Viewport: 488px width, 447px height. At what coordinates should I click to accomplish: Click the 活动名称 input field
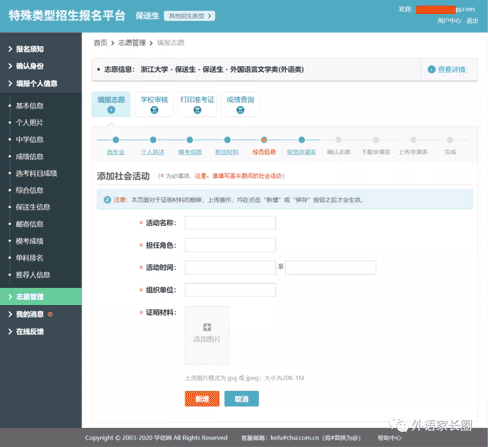pyautogui.click(x=230, y=223)
